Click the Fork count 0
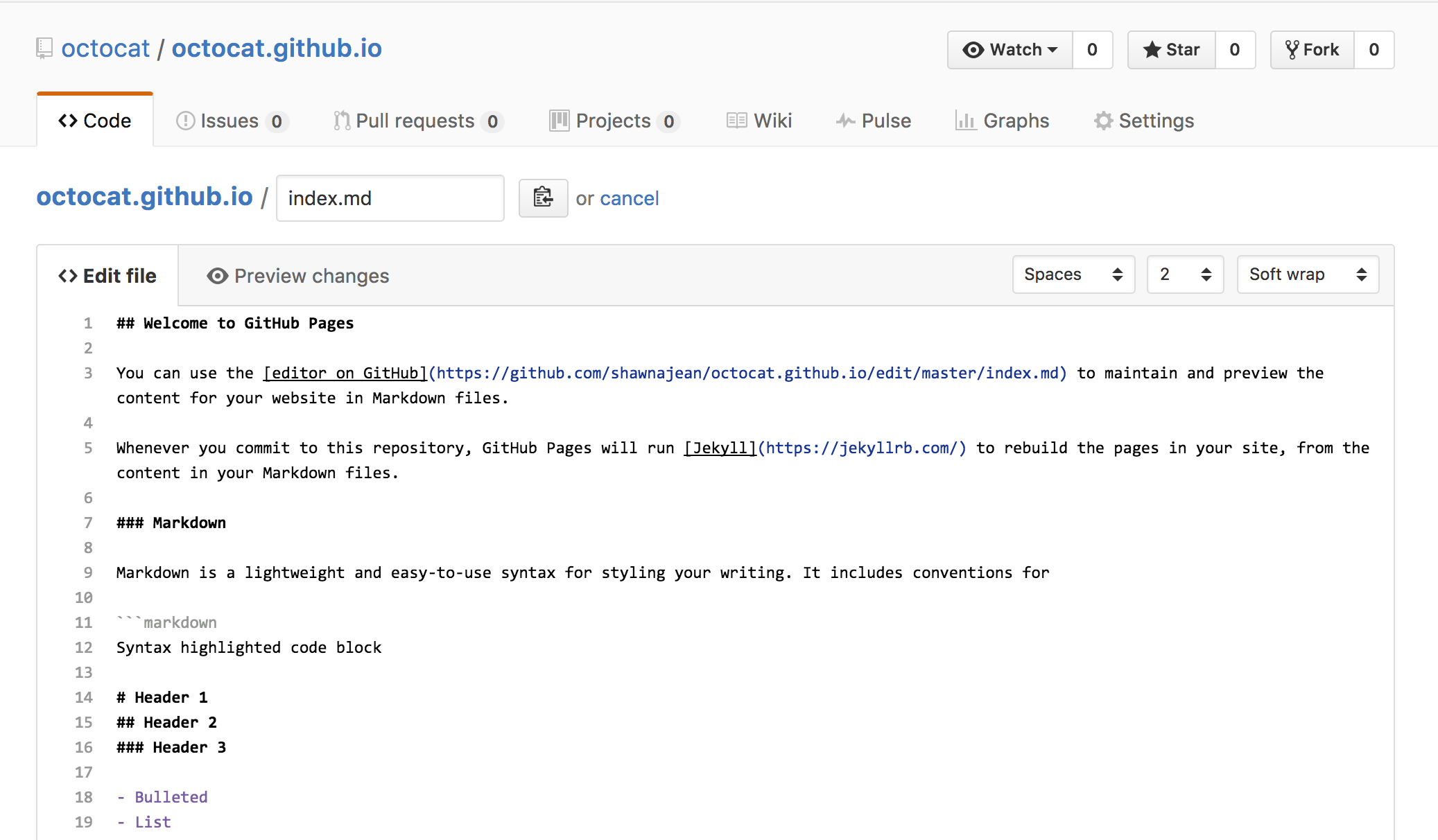This screenshot has height=840, width=1438. pos(1374,50)
